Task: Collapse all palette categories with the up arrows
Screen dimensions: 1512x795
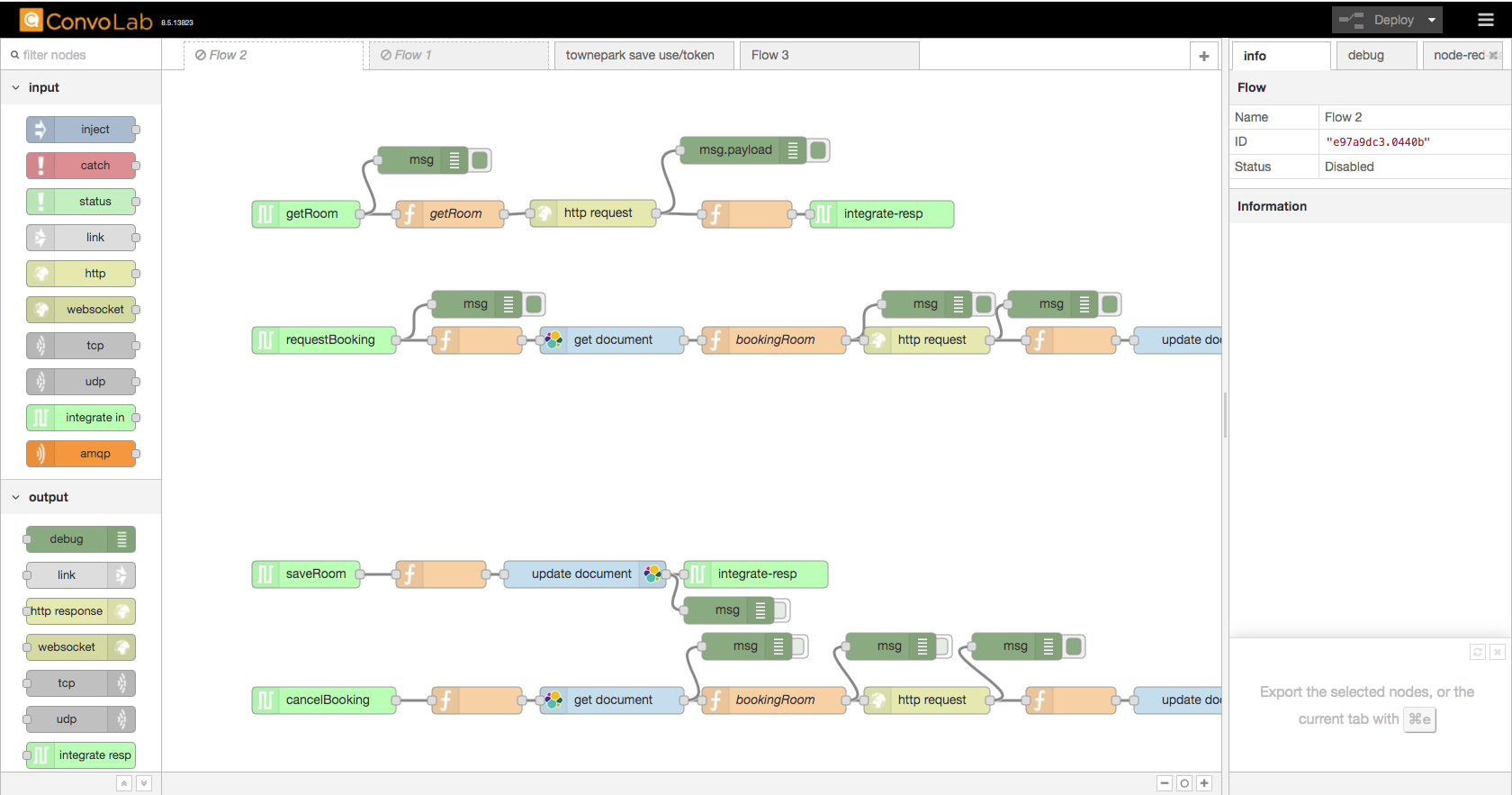Action: pyautogui.click(x=124, y=783)
